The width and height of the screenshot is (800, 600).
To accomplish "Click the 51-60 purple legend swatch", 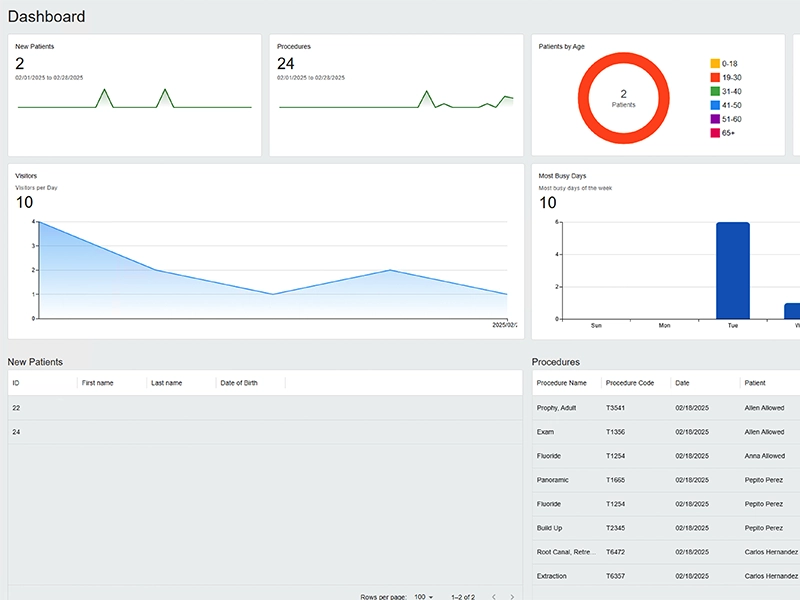I will tap(714, 119).
